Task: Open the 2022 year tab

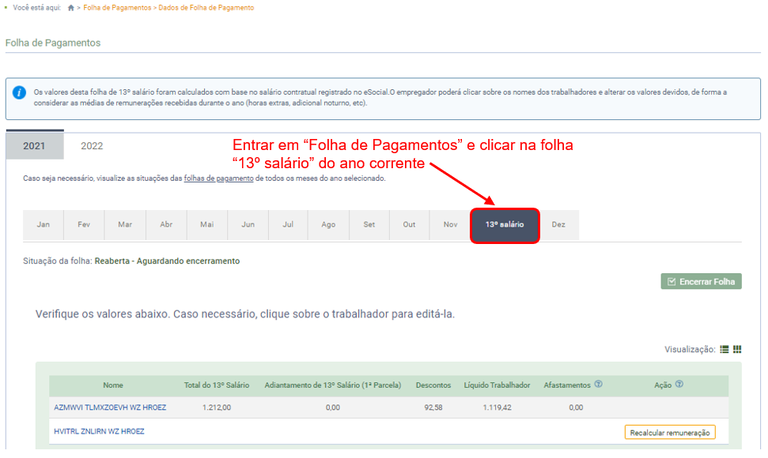Action: click(92, 146)
